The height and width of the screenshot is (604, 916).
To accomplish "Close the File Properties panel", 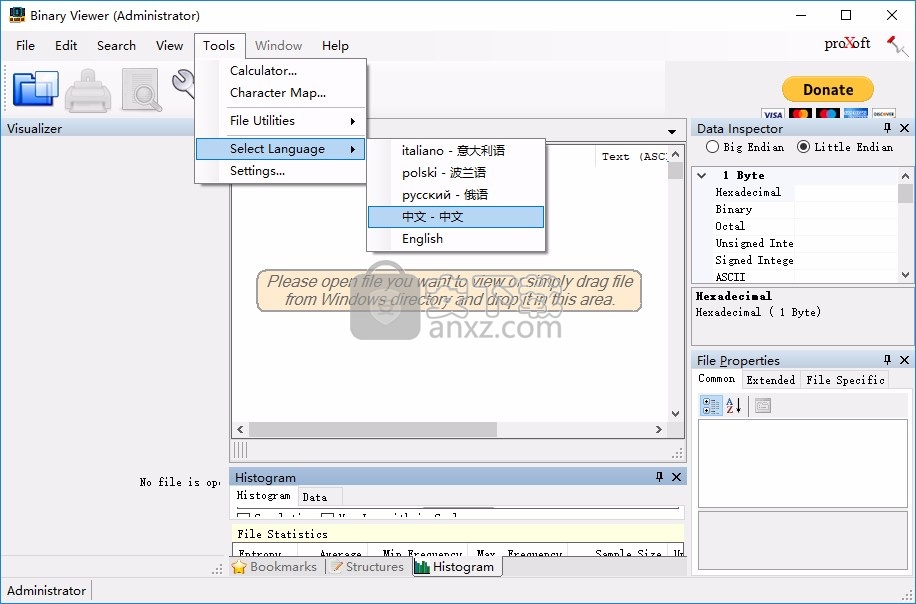I will click(x=904, y=360).
